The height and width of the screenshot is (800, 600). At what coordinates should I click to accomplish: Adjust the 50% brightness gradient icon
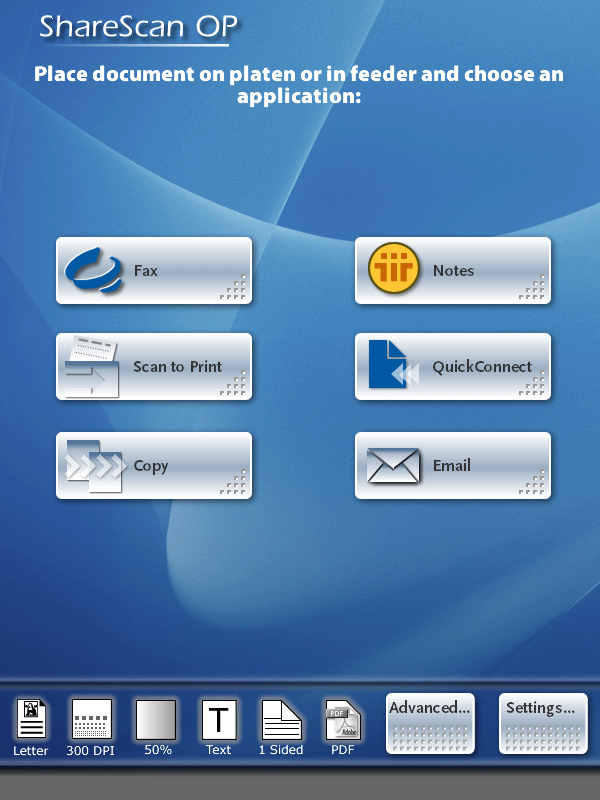(156, 719)
